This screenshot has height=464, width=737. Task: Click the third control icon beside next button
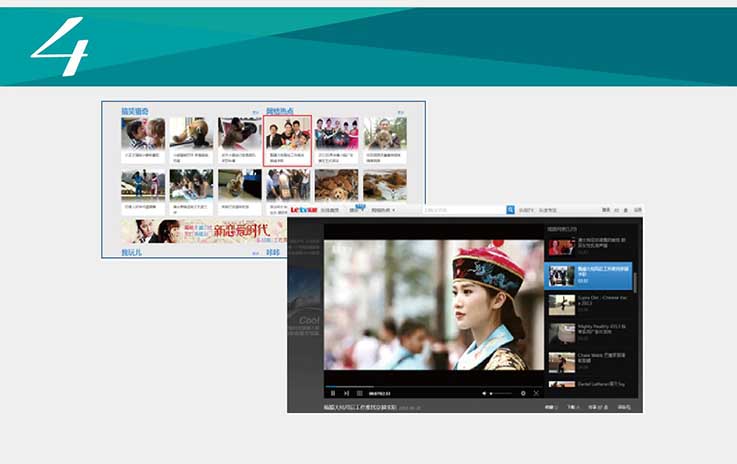[x=360, y=393]
